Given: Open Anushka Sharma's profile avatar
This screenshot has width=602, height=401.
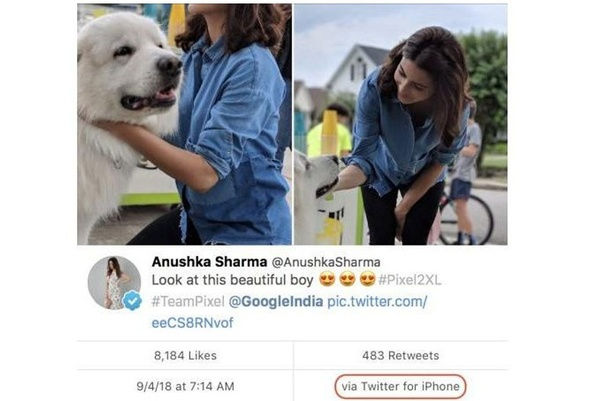Looking at the screenshot, I should [x=113, y=281].
